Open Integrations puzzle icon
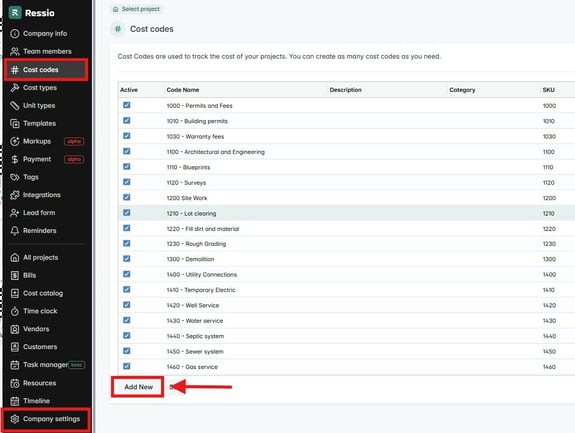This screenshot has height=433, width=575. click(x=15, y=195)
